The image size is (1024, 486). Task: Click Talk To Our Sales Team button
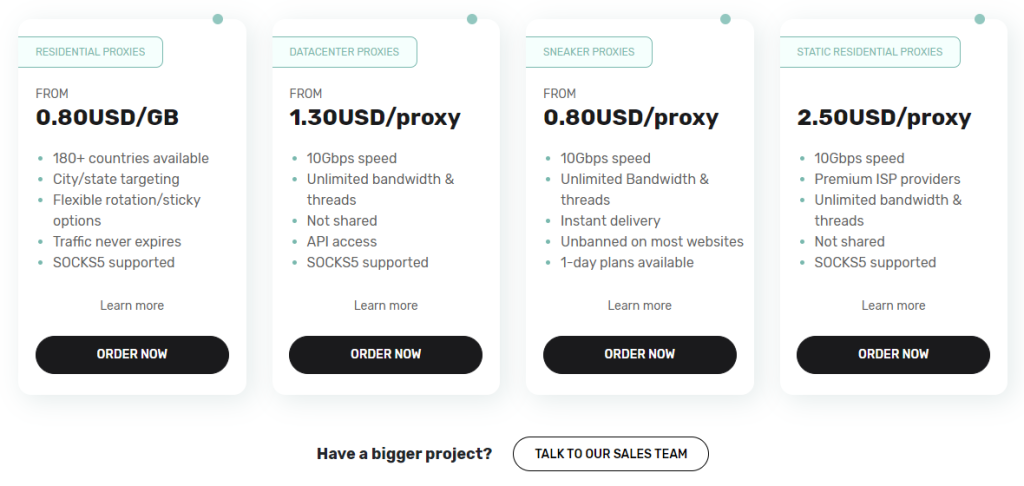(x=611, y=453)
